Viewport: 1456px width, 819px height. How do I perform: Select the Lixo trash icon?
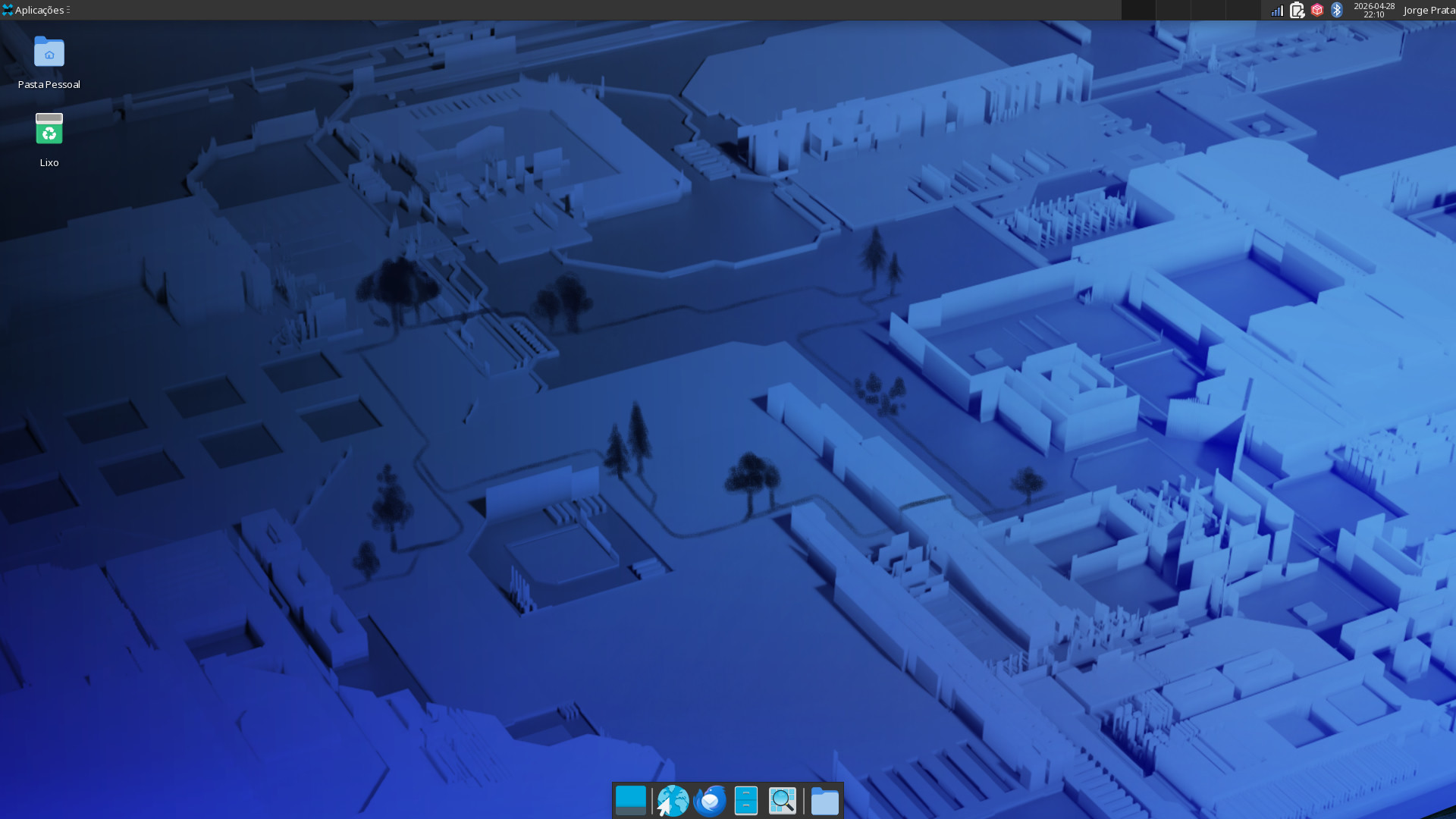(x=49, y=130)
